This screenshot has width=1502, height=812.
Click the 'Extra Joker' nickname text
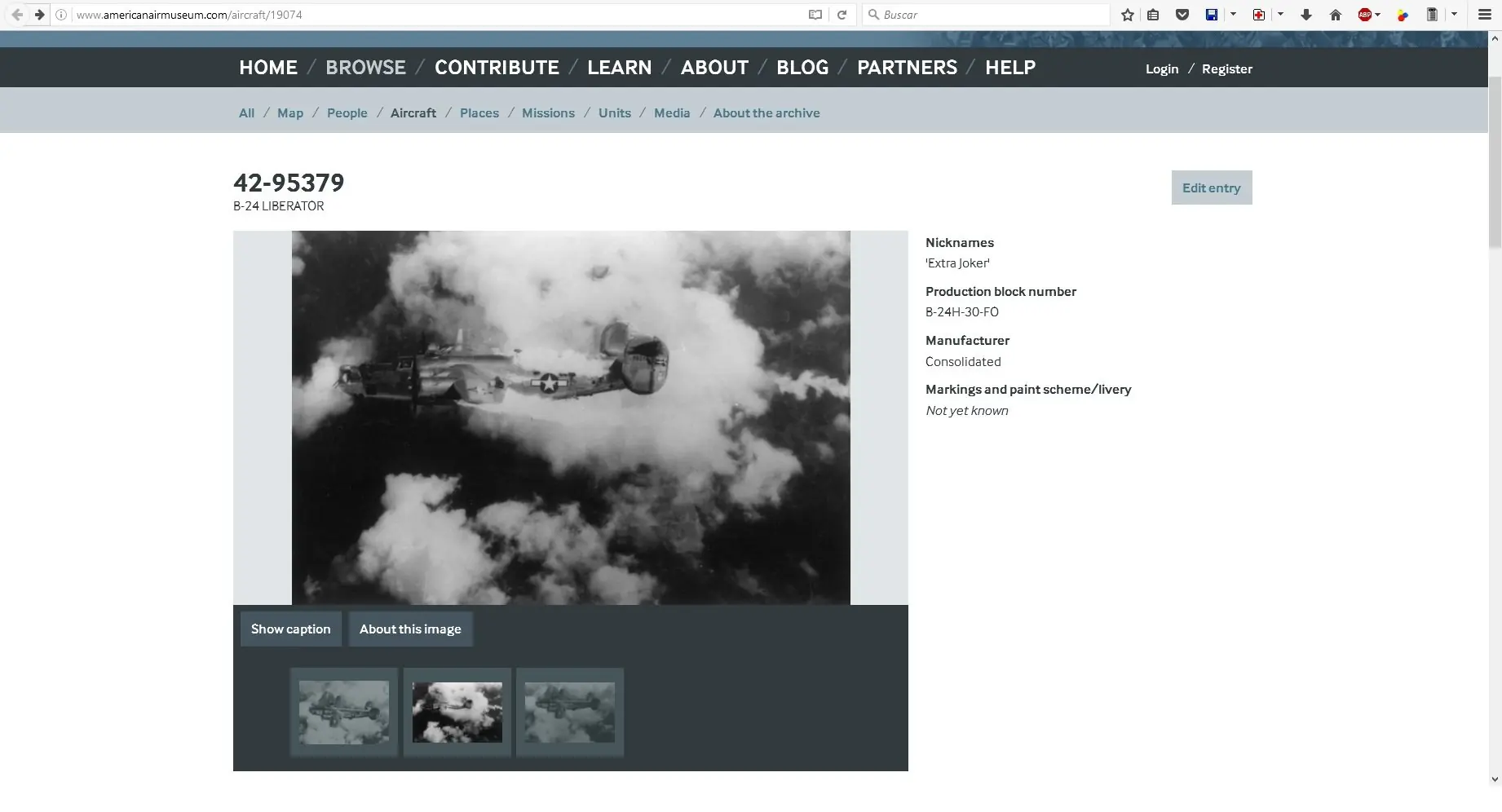coord(957,263)
